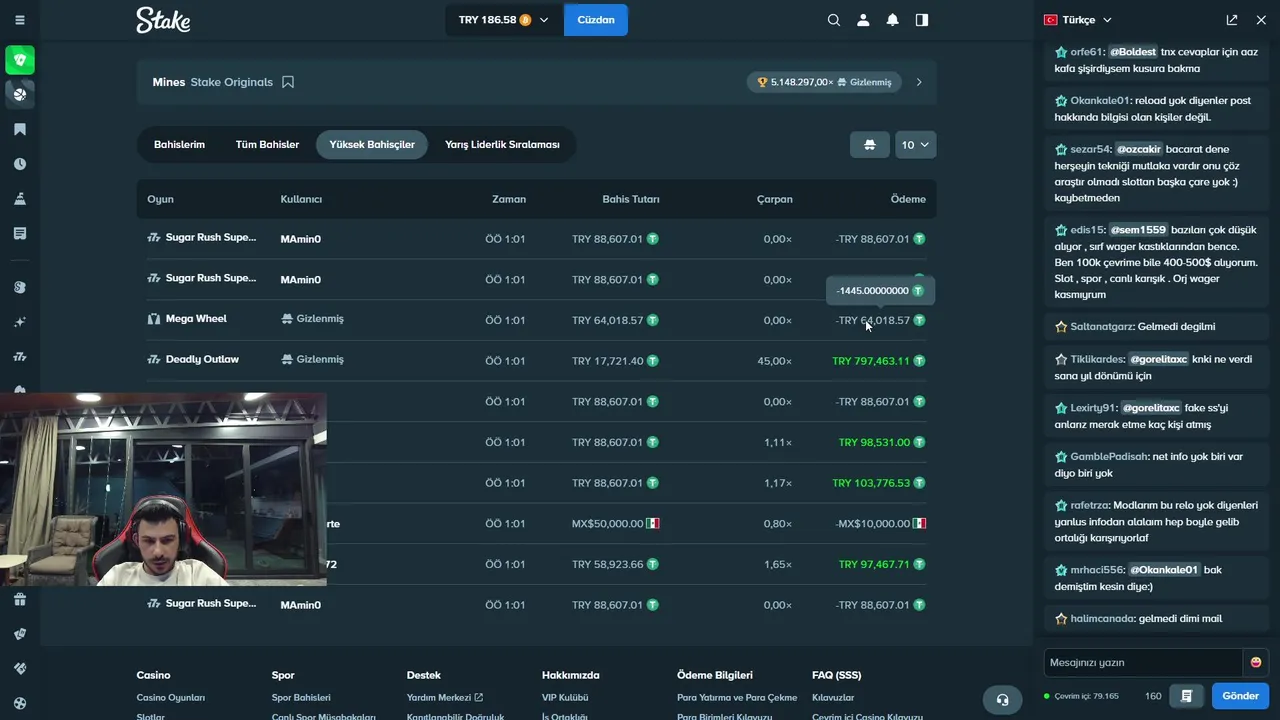
Task: Select Tüm Bahisler tab
Action: coord(267,145)
